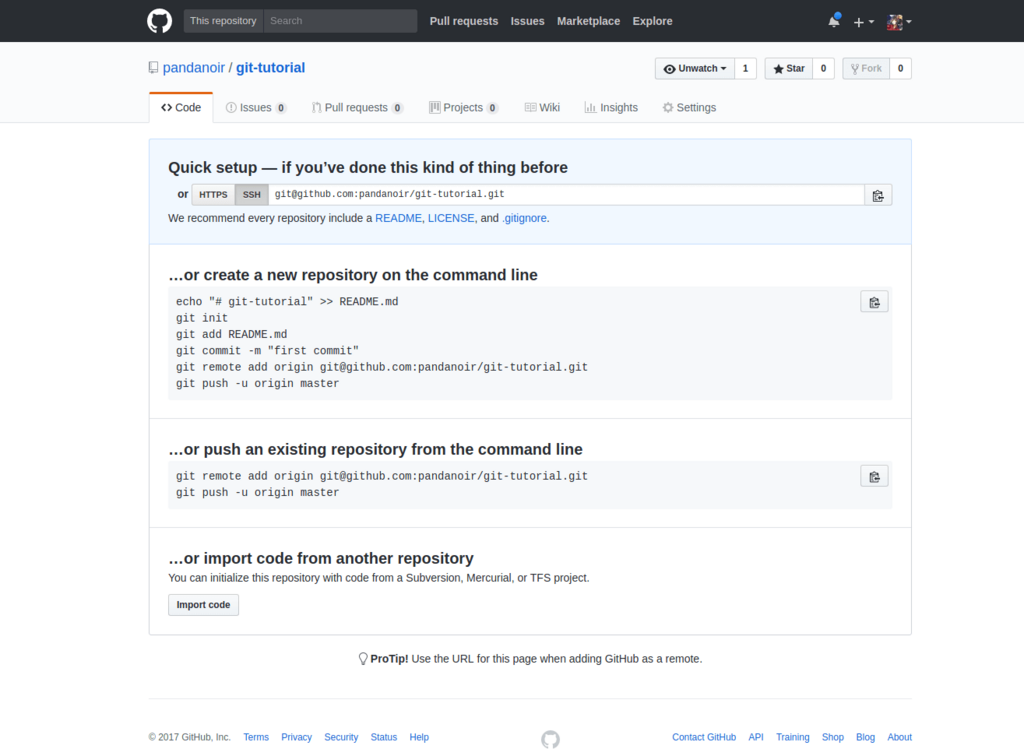Open the Privacy footer link
This screenshot has height=749, width=1024.
[296, 737]
